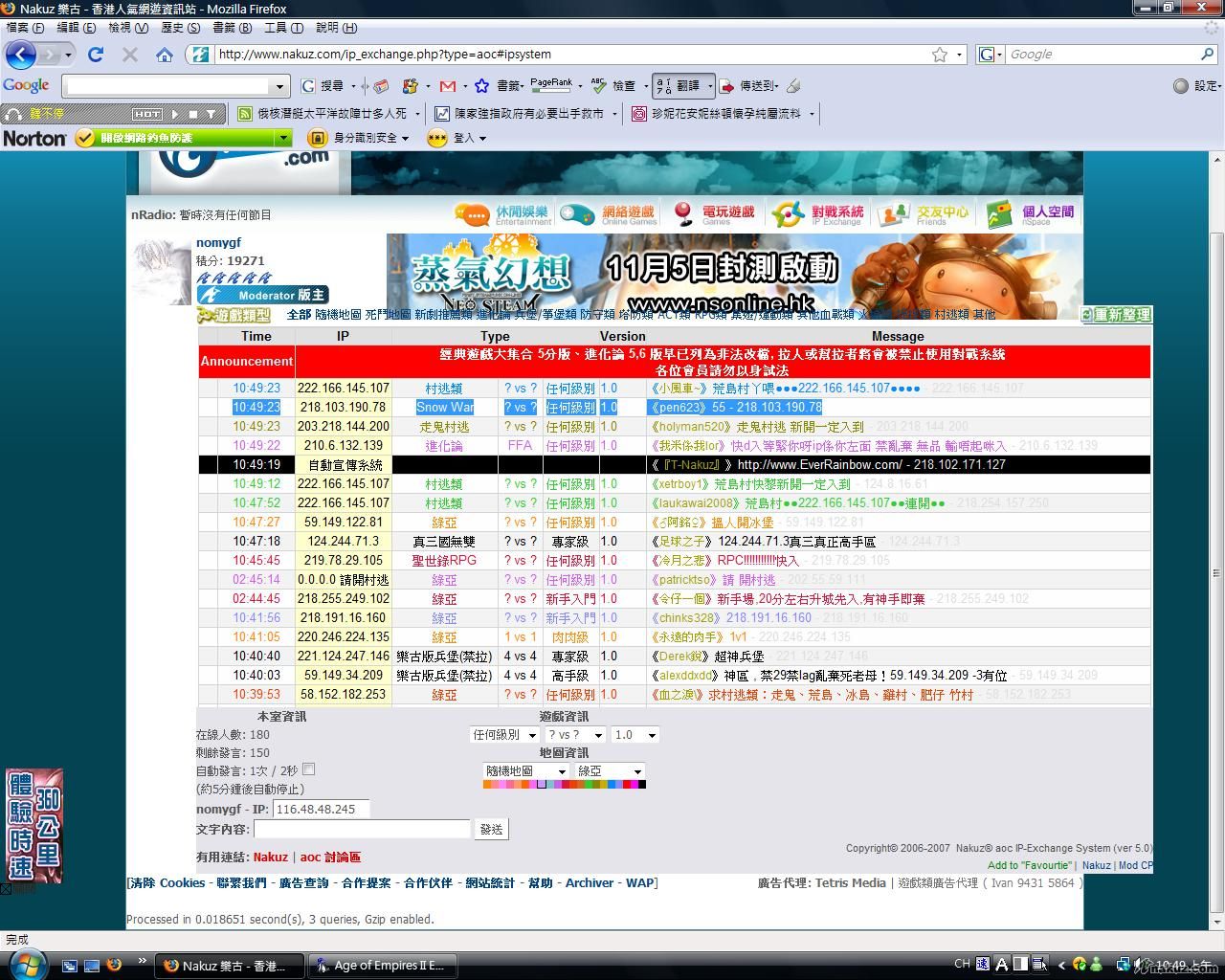The height and width of the screenshot is (980, 1225).
Task: Open the Gmail icon in Google toolbar
Action: tap(447, 86)
